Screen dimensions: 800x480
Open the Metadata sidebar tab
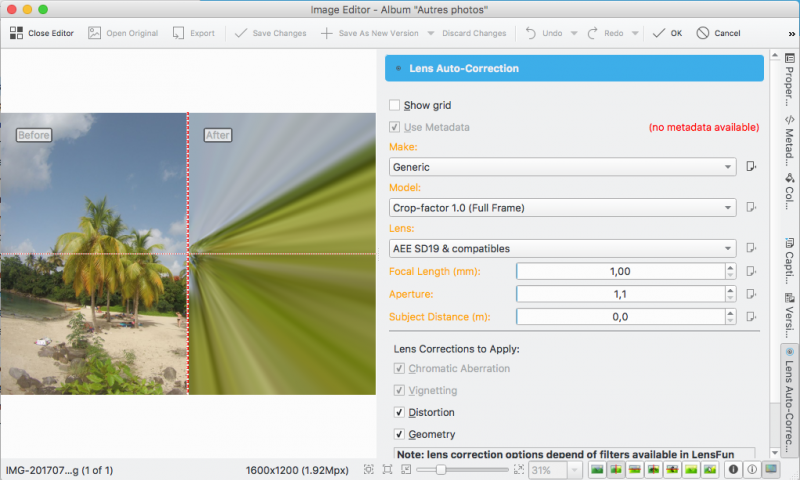click(x=789, y=141)
